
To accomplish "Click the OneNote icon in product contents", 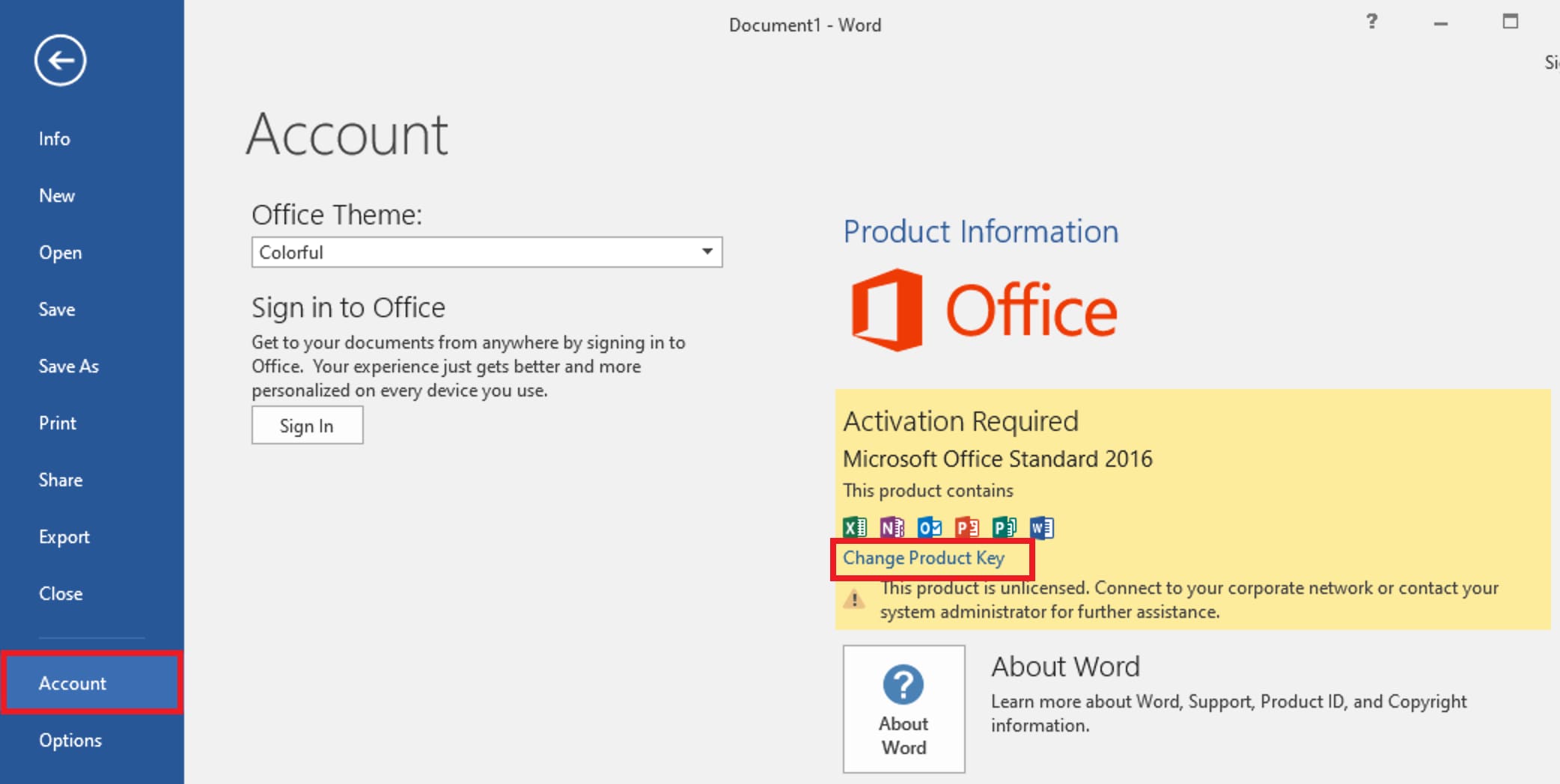I will point(892,527).
